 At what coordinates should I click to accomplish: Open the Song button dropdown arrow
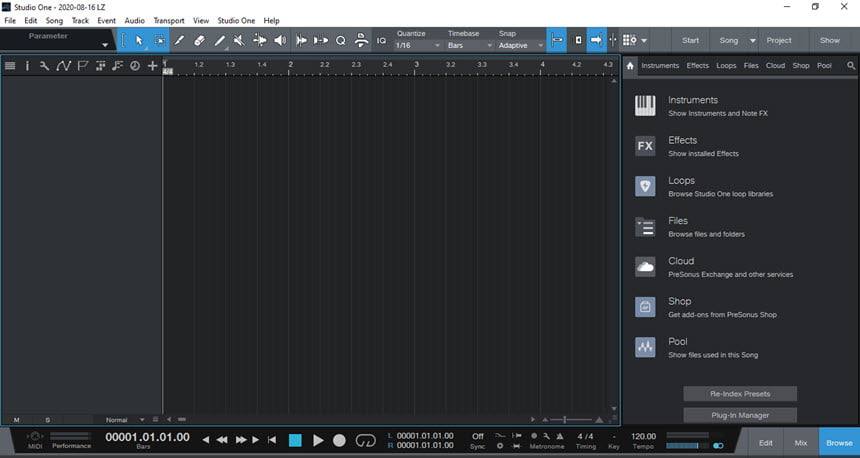[x=752, y=41]
